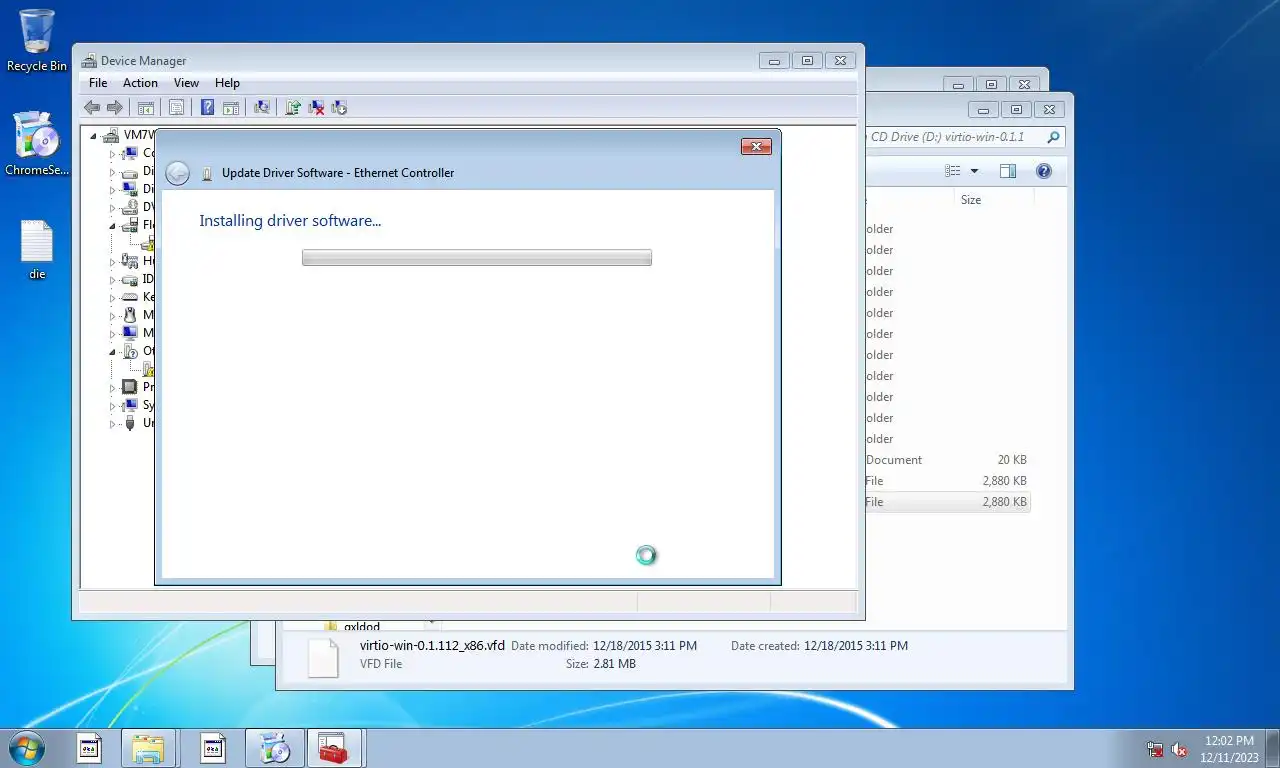Toggle the preview pane icon in Explorer window
Screen dimensions: 1280x768
click(x=1007, y=171)
